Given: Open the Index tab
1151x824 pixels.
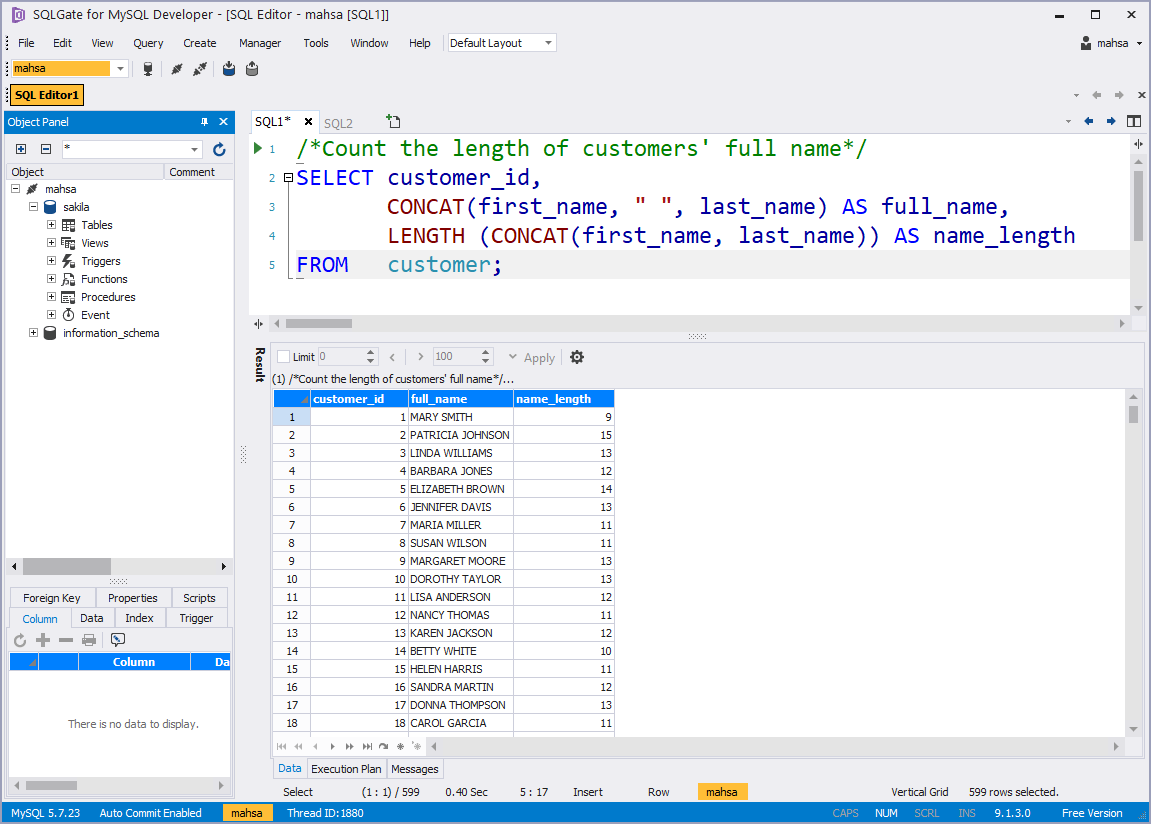Looking at the screenshot, I should pyautogui.click(x=139, y=618).
